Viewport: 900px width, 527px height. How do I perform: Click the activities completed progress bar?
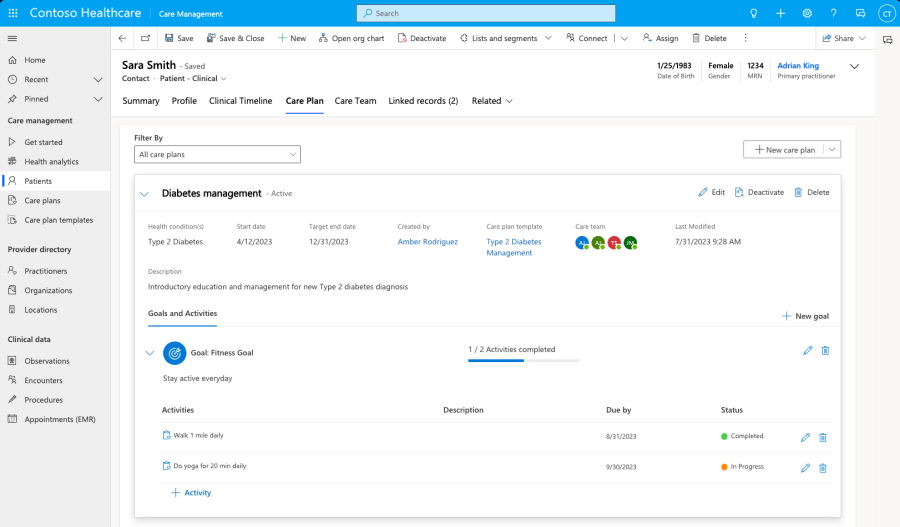click(525, 360)
